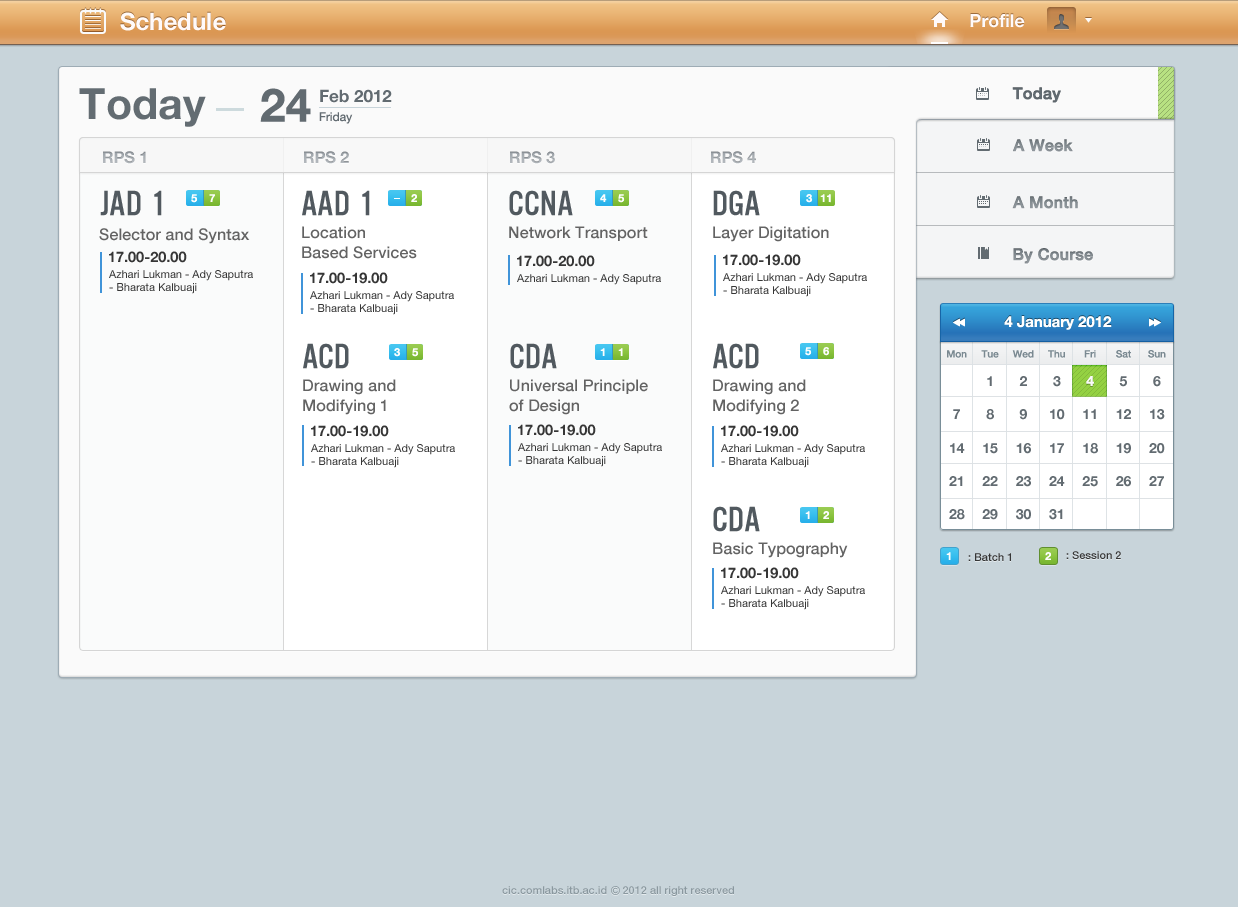
Task: Click the RPS 4 column header
Action: pos(733,157)
